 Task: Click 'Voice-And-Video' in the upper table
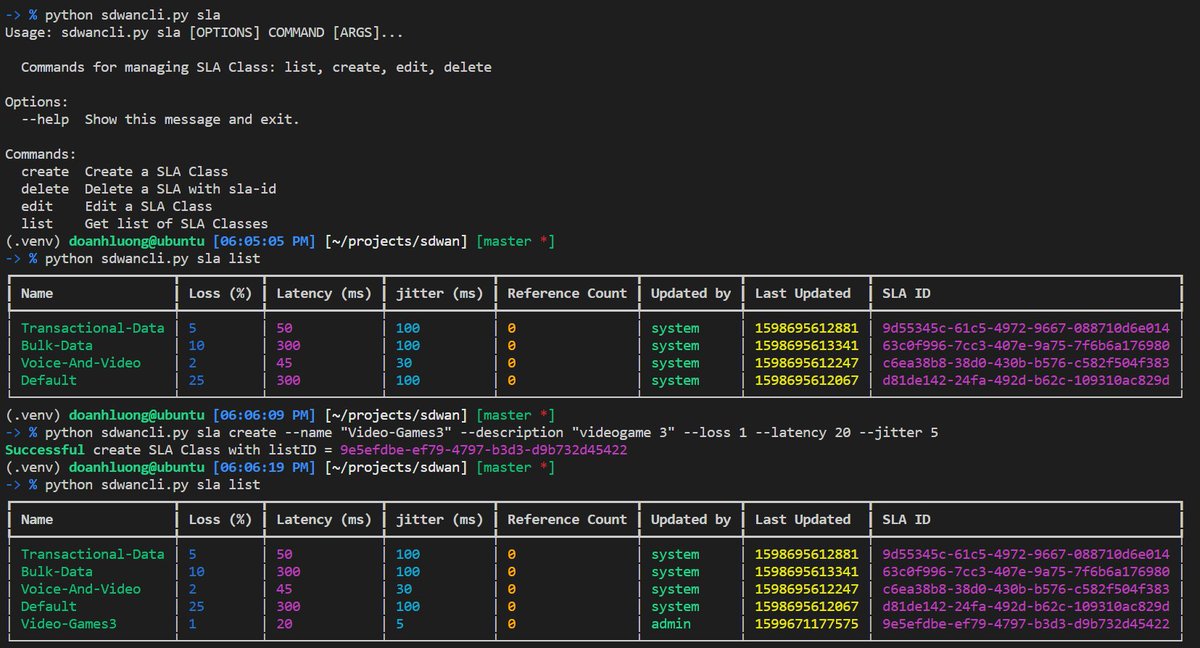pyautogui.click(x=81, y=363)
